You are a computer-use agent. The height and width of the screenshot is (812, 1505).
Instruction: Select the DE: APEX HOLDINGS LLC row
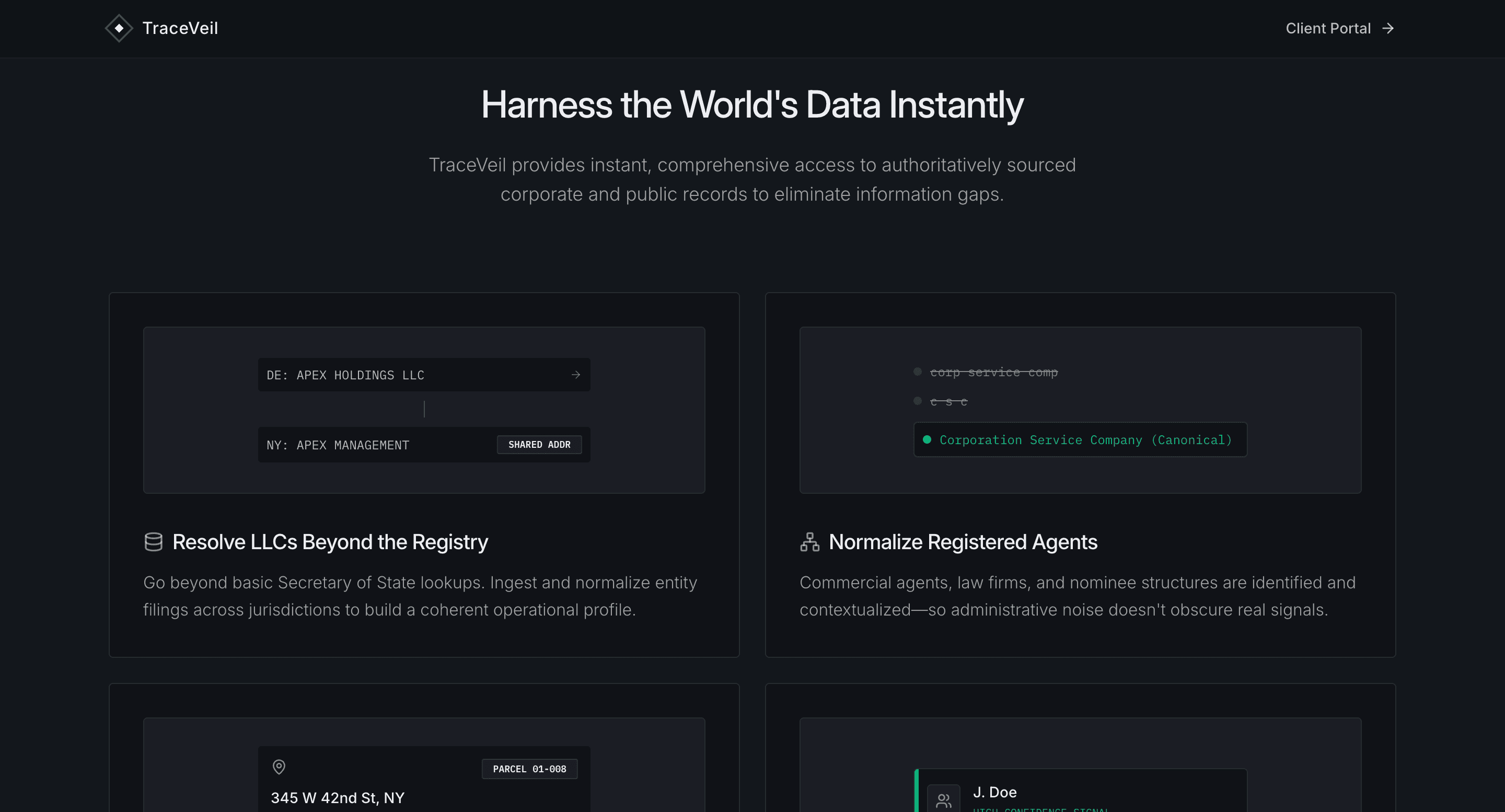[x=409, y=375]
